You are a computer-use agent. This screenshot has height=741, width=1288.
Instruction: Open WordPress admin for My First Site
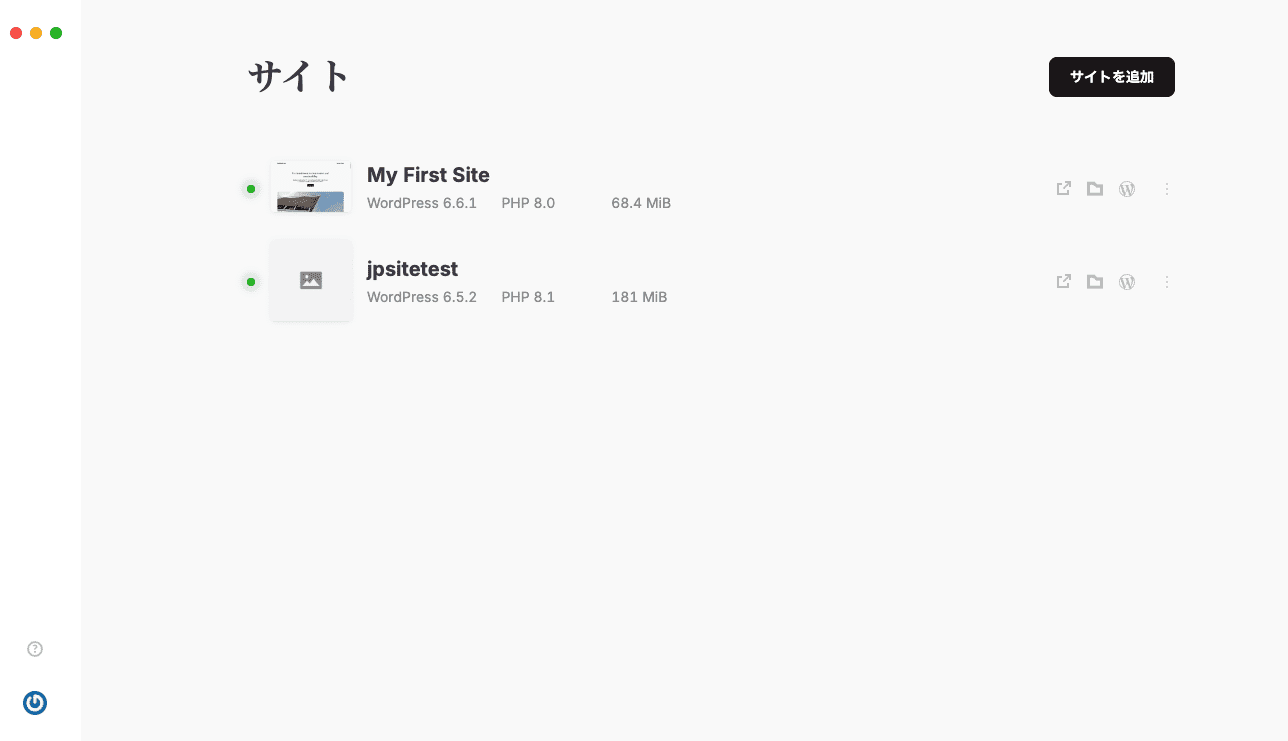tap(1127, 189)
